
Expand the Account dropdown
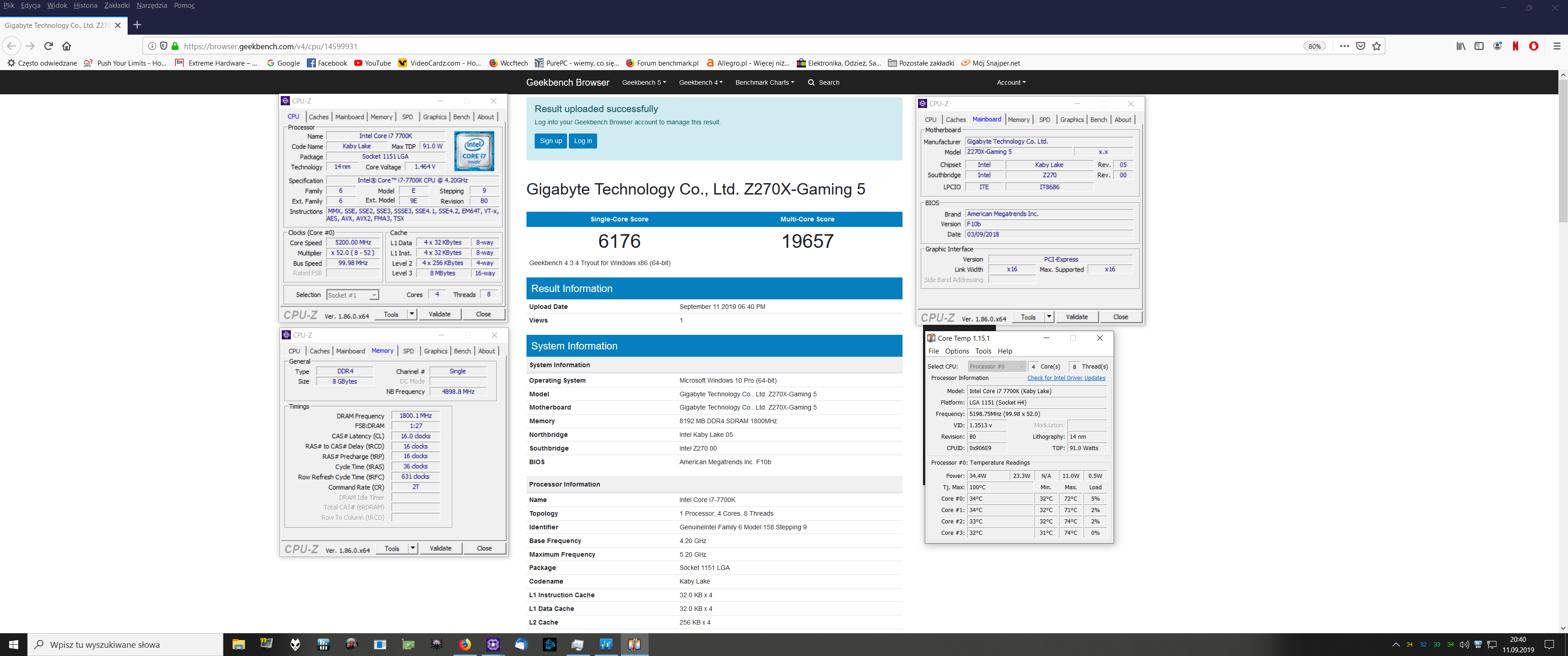[1011, 82]
